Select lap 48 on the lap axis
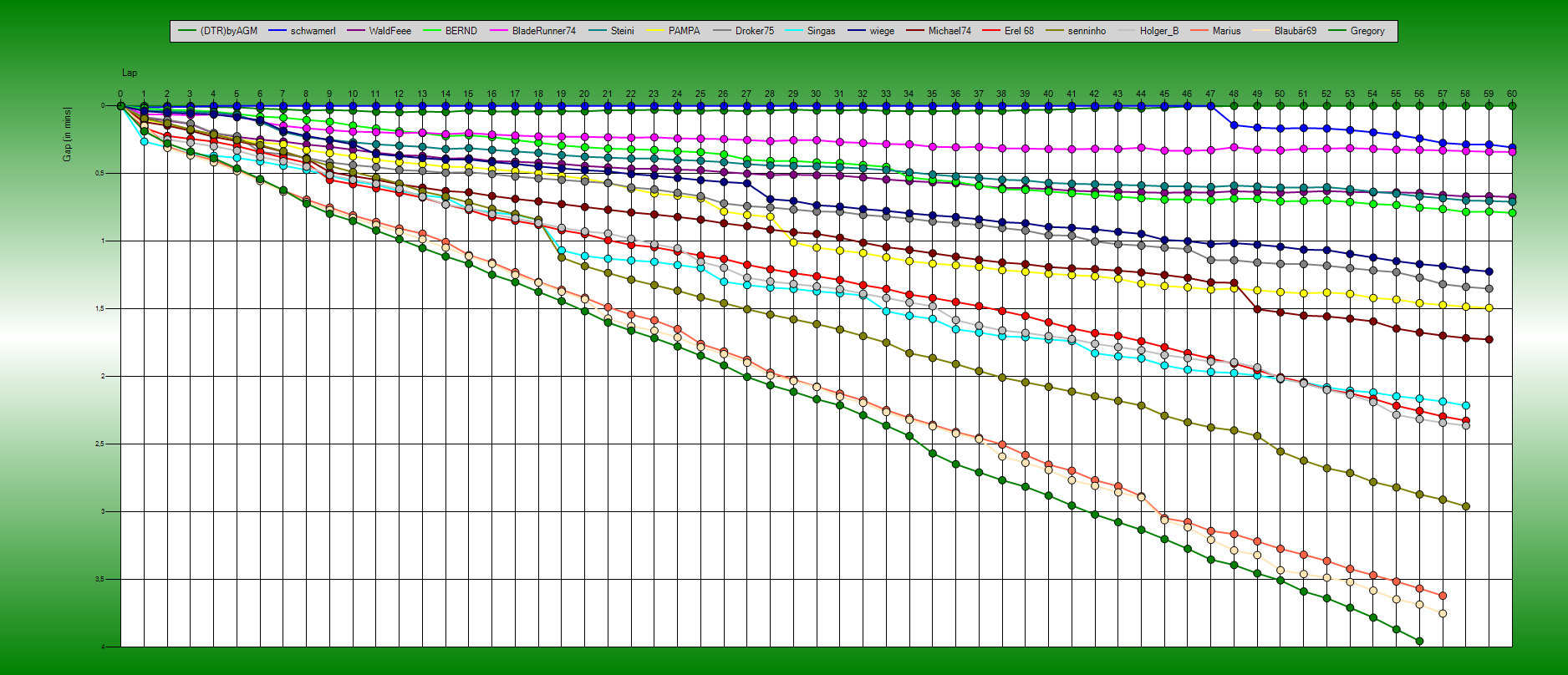This screenshot has width=1568, height=675. coord(1234,94)
